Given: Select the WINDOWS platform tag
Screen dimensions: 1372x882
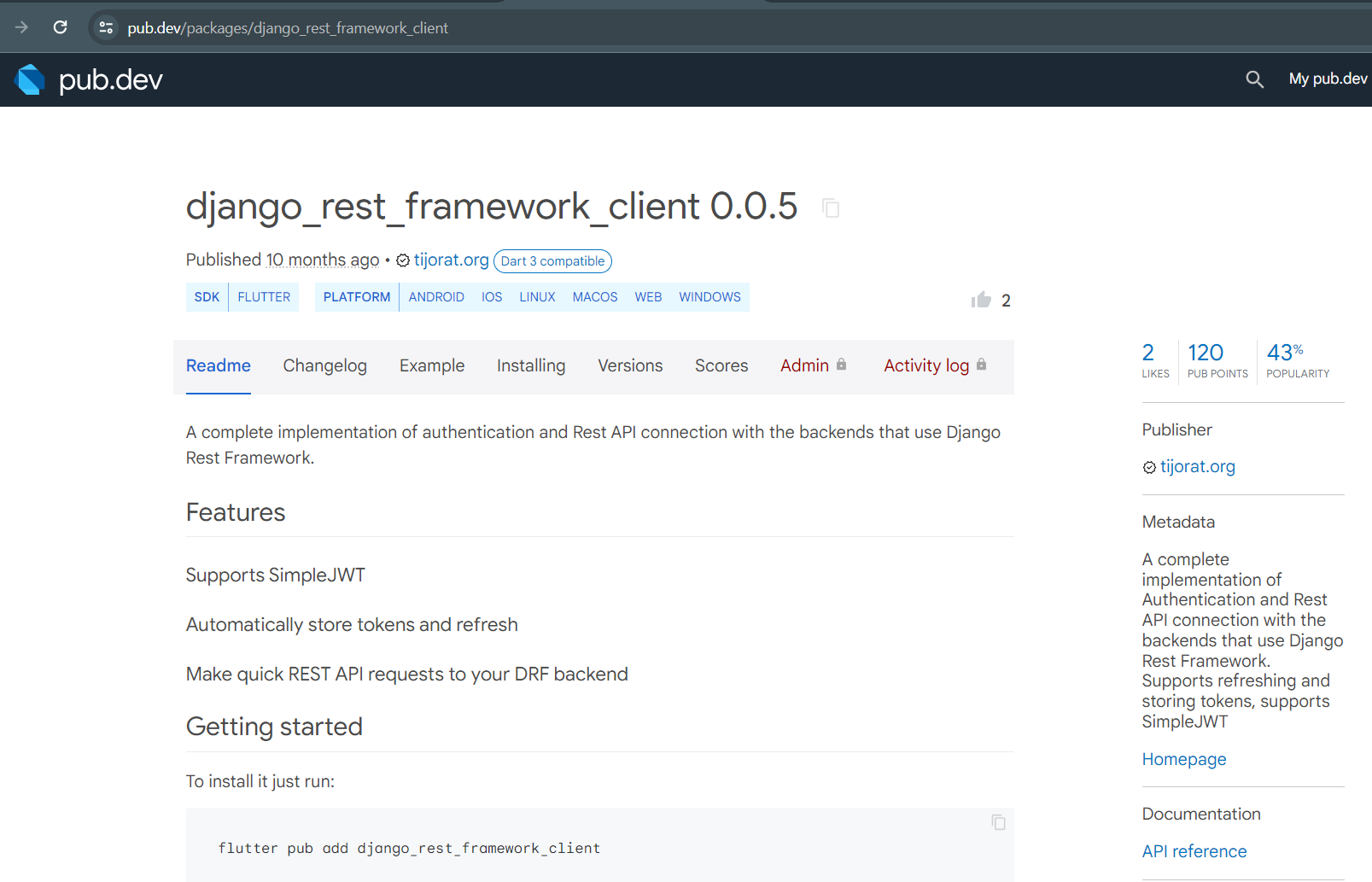Looking at the screenshot, I should tap(709, 297).
